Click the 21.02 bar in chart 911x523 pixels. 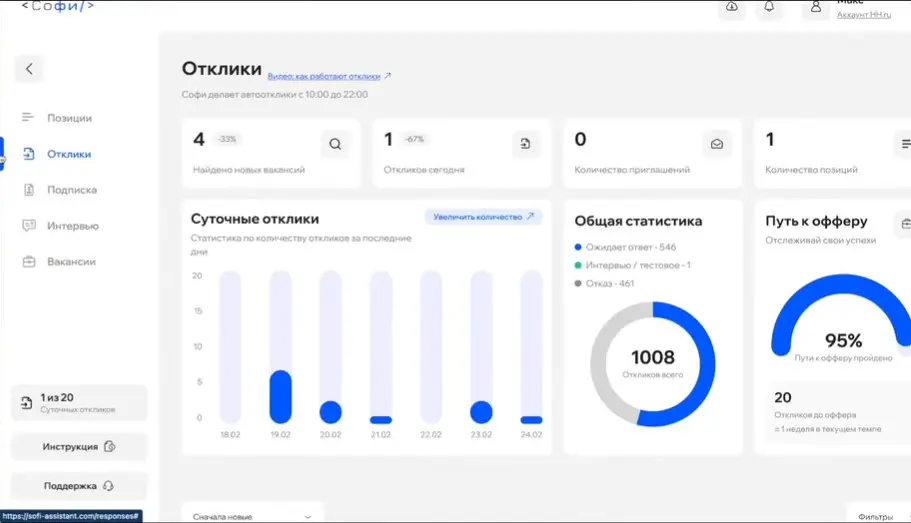(x=381, y=420)
